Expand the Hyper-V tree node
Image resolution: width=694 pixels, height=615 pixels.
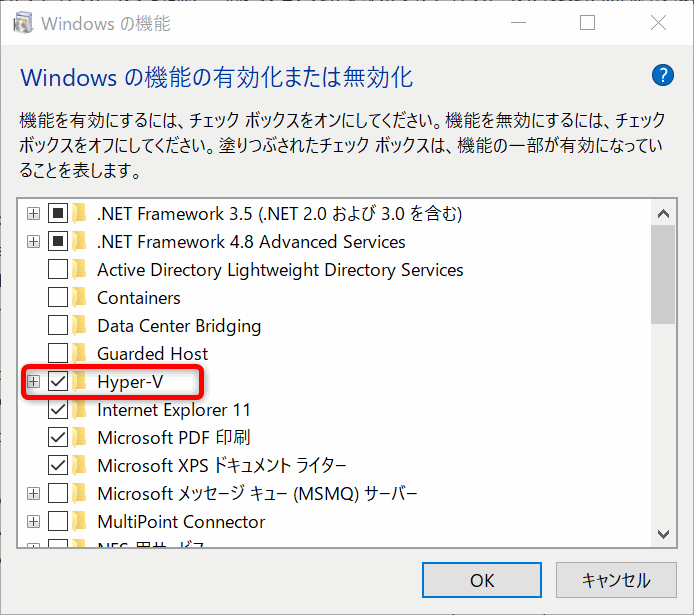[x=33, y=381]
